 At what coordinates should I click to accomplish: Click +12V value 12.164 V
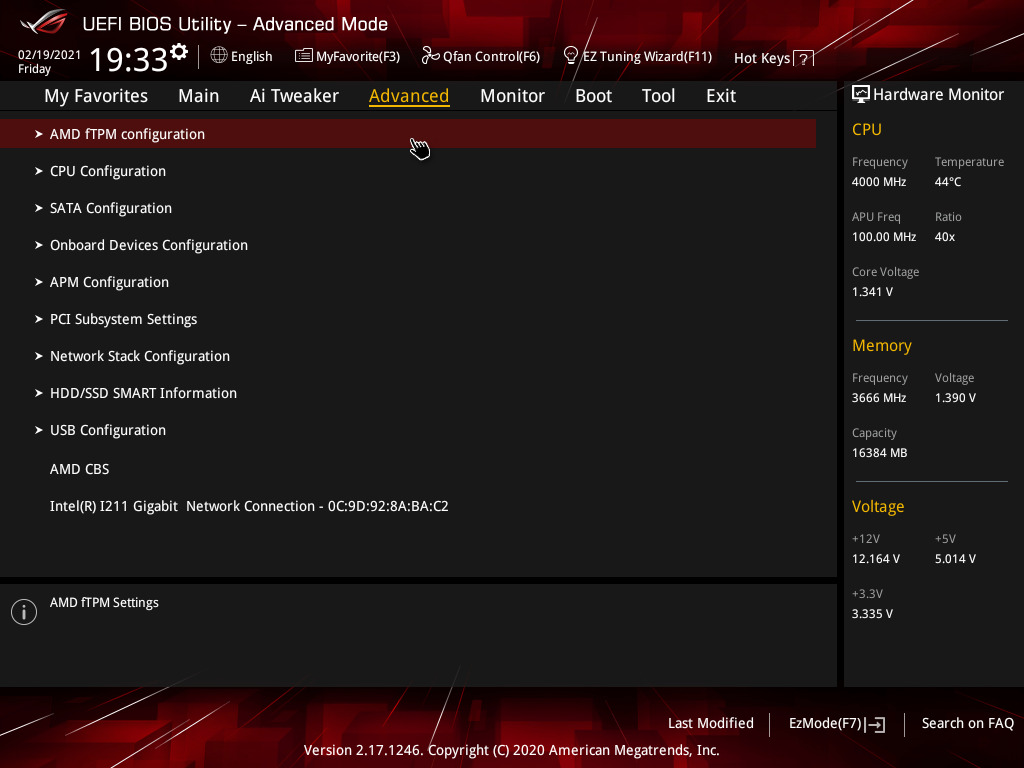tap(876, 559)
